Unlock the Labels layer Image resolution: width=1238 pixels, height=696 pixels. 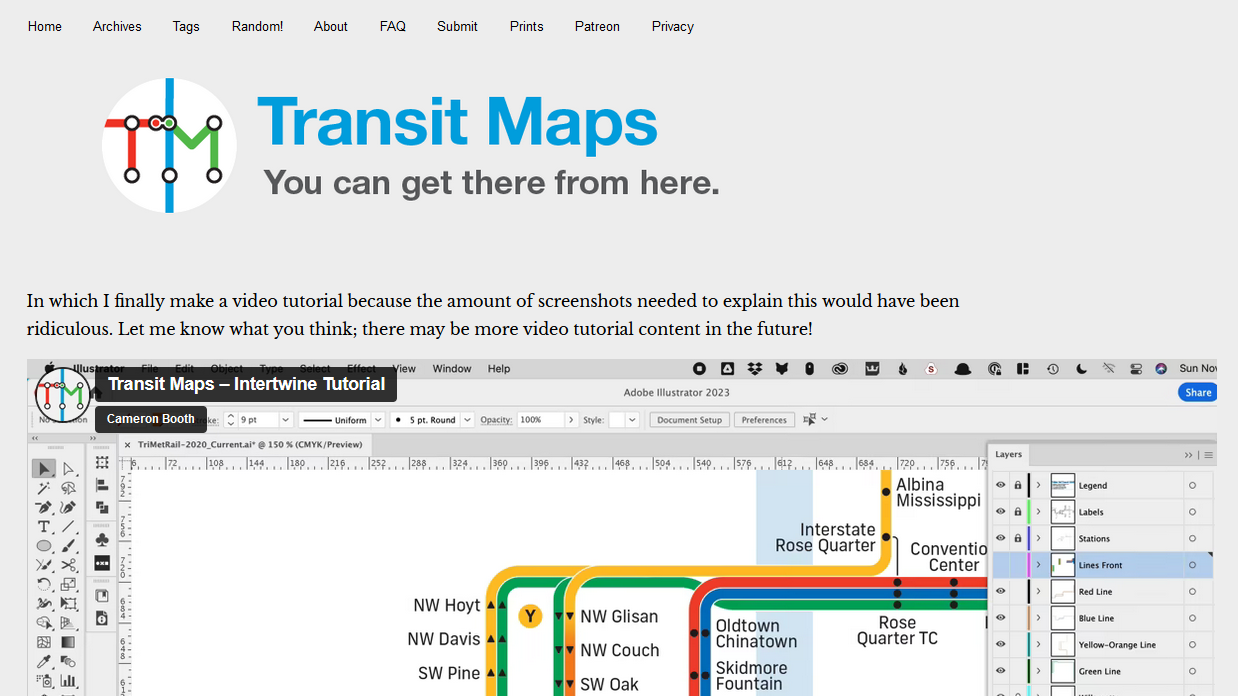click(x=1018, y=512)
